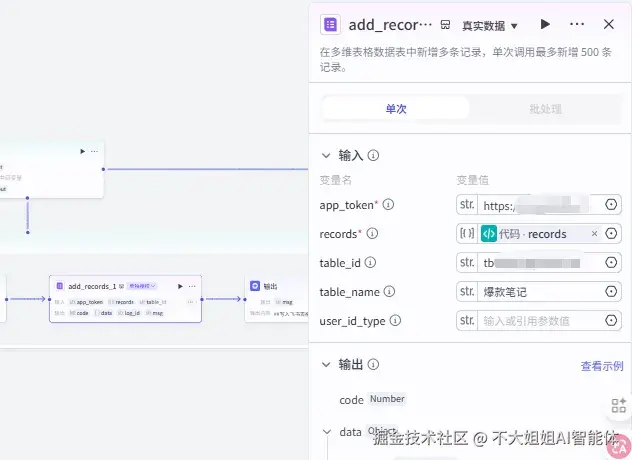Open the purple tag dropdown on add_records_1 node

pos(142,286)
